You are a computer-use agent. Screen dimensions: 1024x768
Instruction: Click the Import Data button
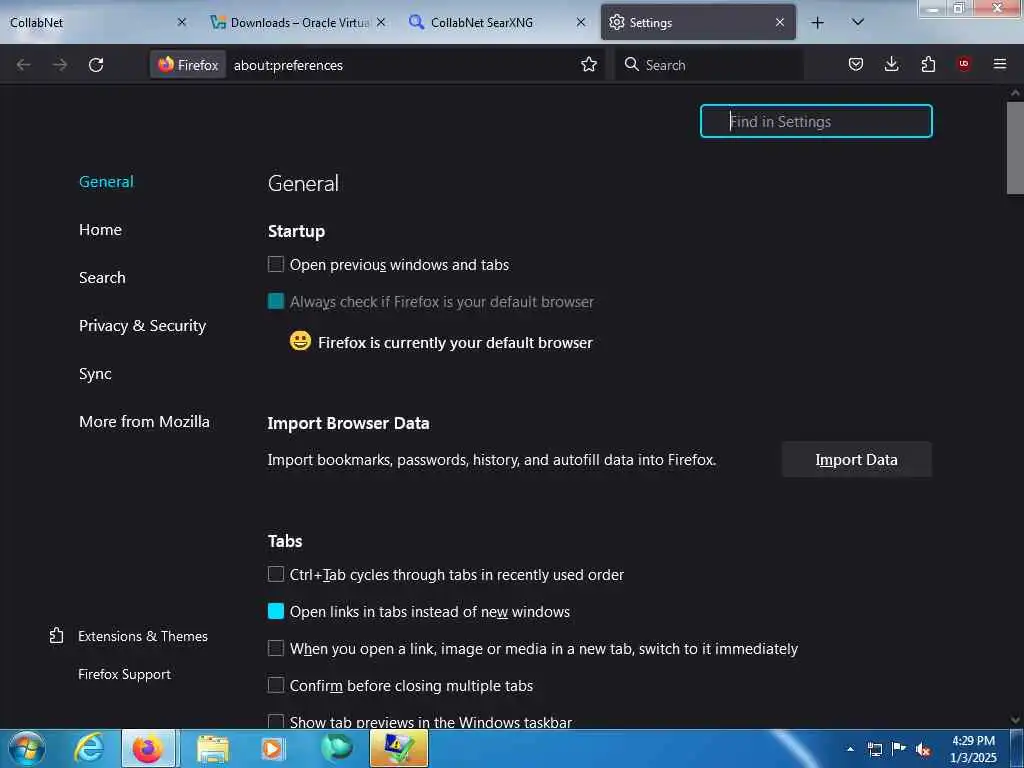click(856, 459)
